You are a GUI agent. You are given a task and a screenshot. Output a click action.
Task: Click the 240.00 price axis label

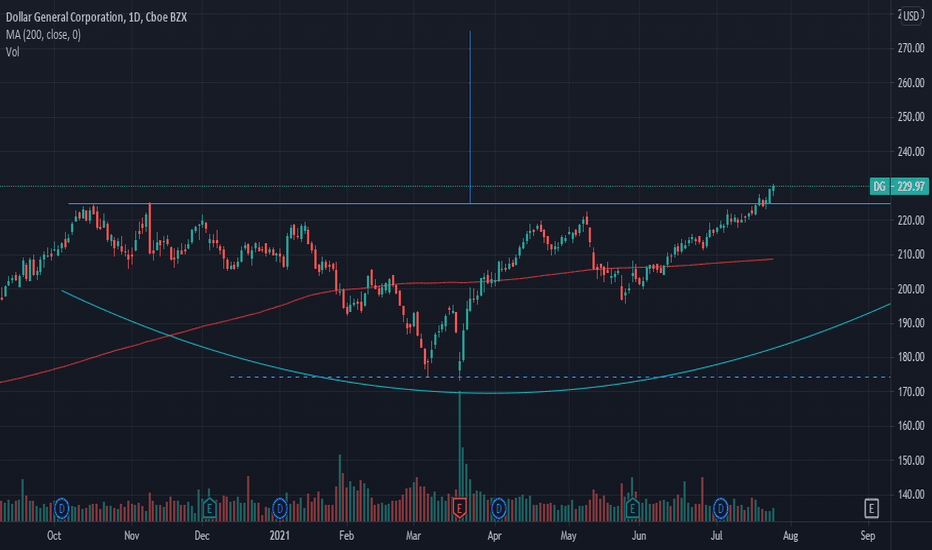(x=911, y=151)
